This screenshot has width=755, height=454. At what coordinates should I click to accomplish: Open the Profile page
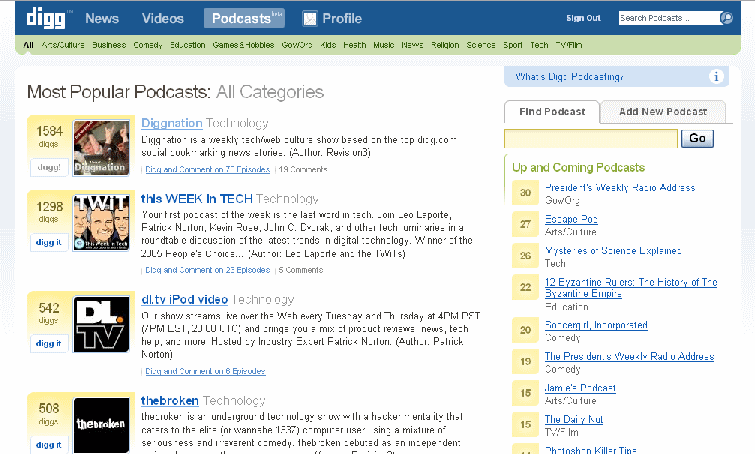[342, 19]
